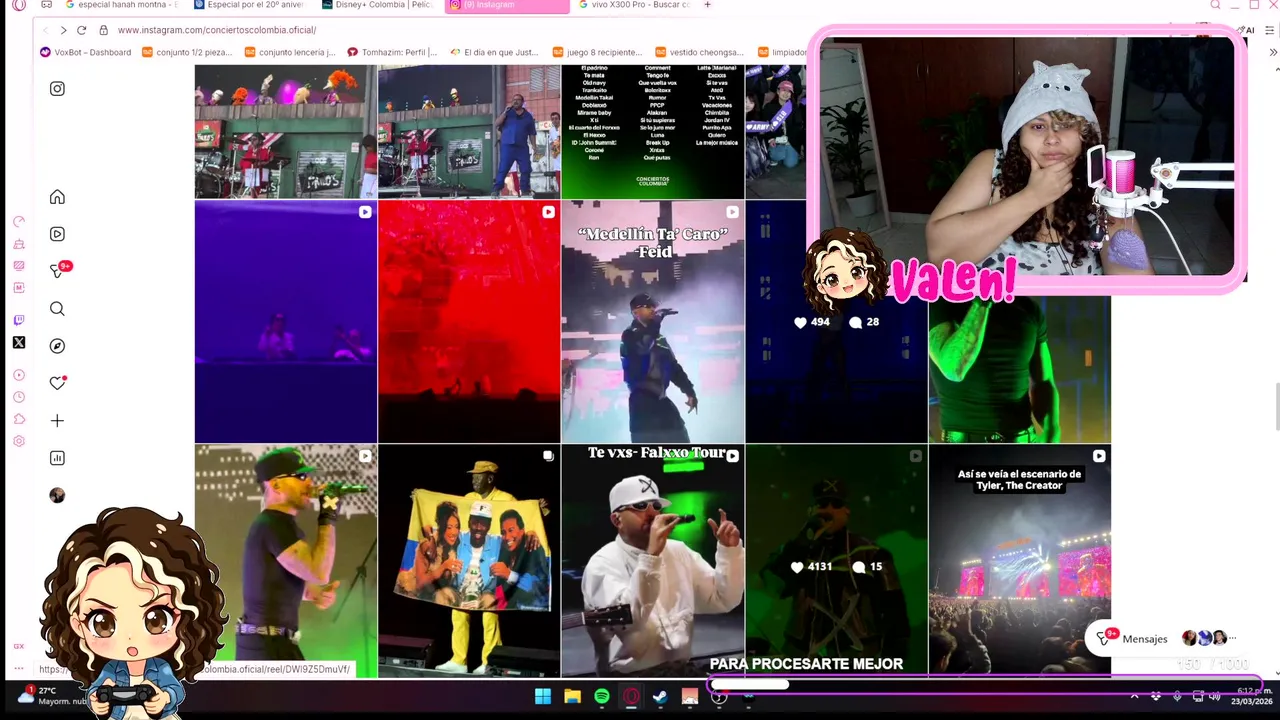Open the 'juego 8 recipiente' bookmark
The height and width of the screenshot is (720, 1280).
(598, 52)
